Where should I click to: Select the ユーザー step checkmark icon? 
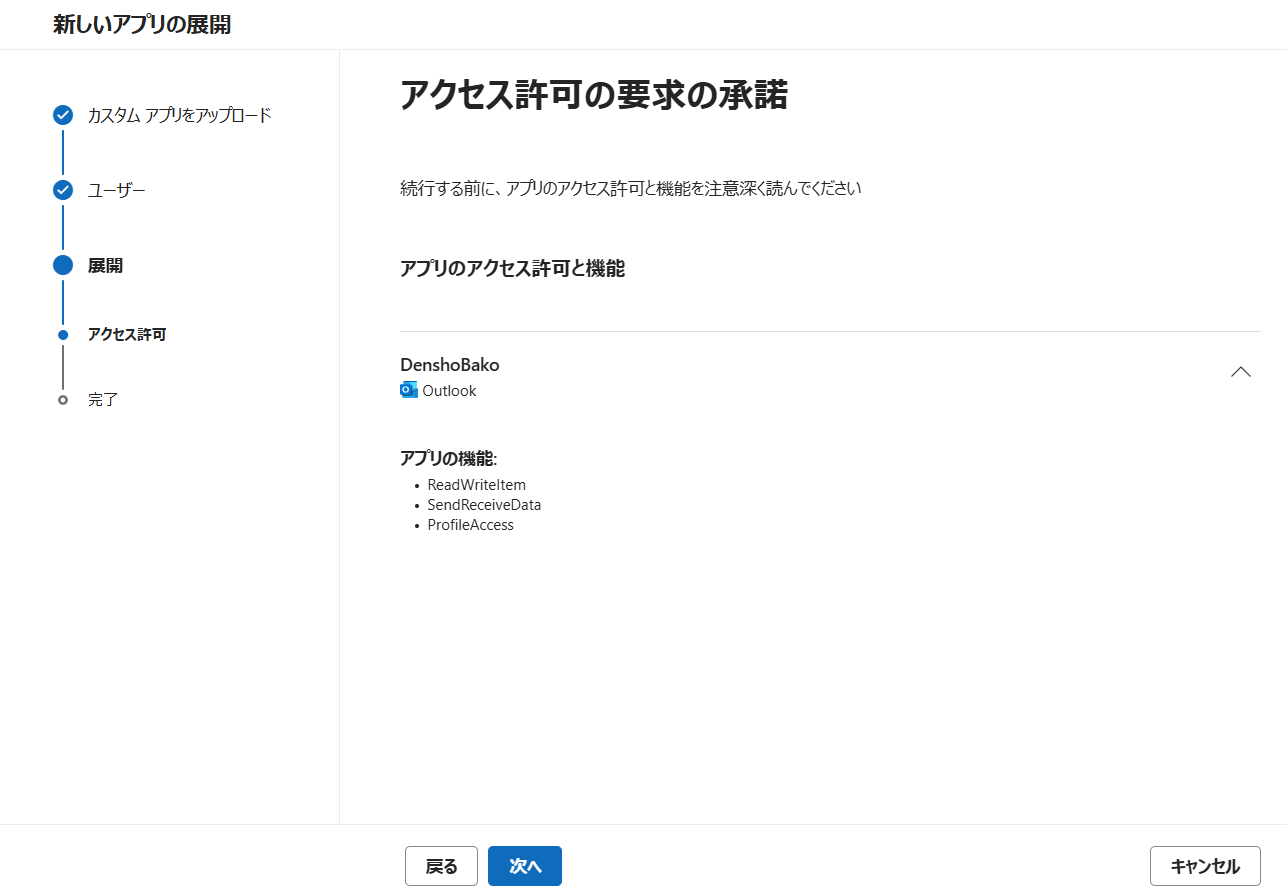click(x=63, y=190)
